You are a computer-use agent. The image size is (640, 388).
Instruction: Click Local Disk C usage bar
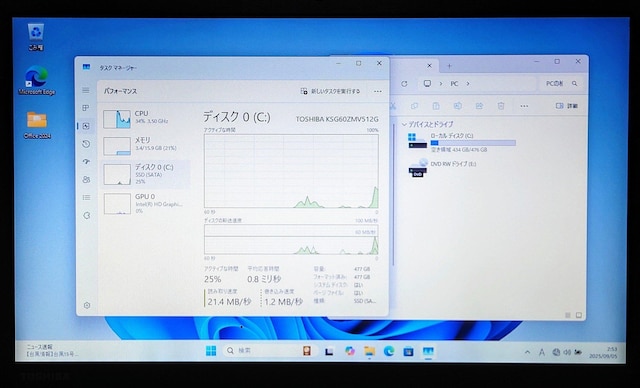click(x=473, y=143)
